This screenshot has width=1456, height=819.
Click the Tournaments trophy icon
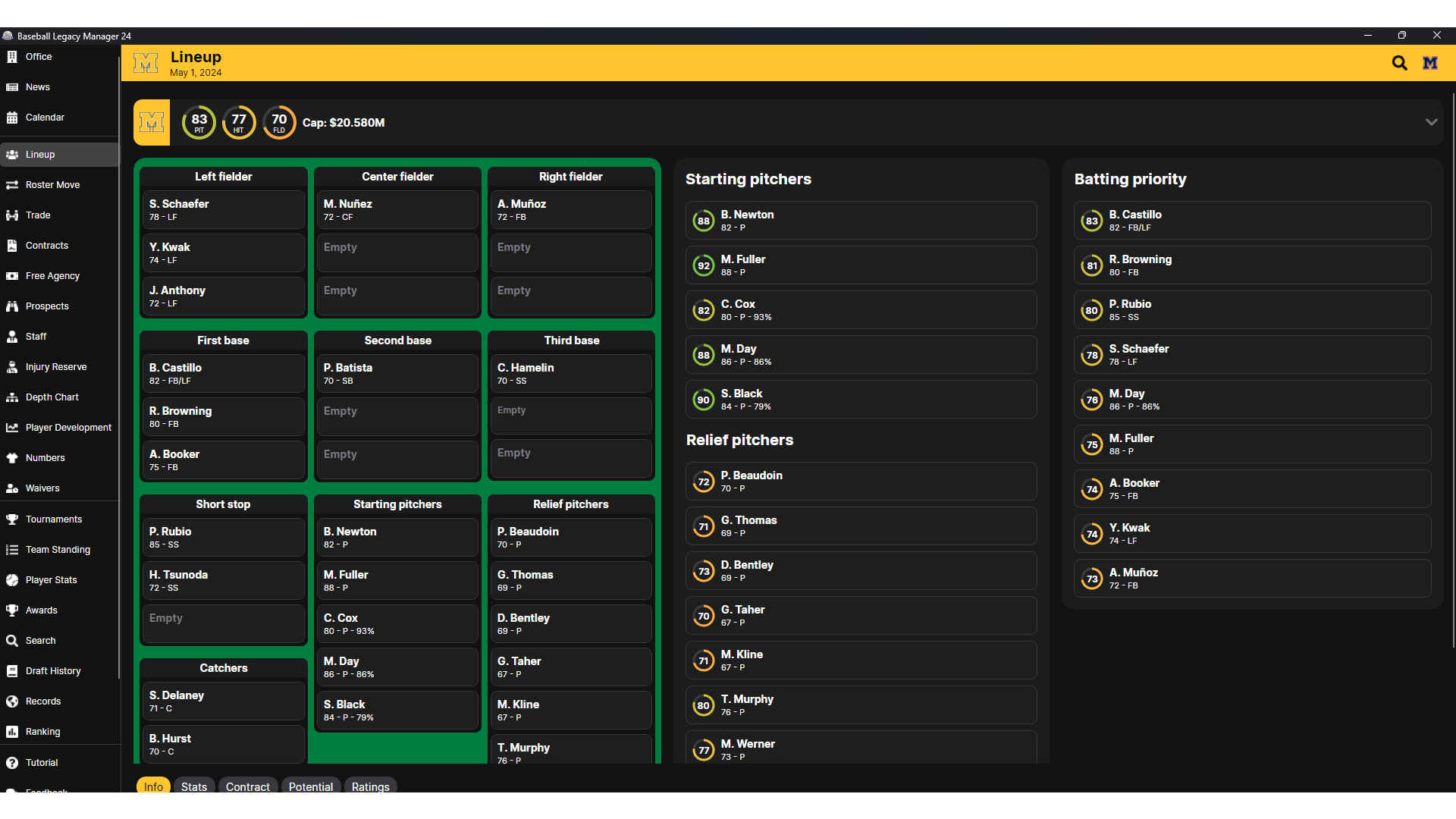click(12, 519)
